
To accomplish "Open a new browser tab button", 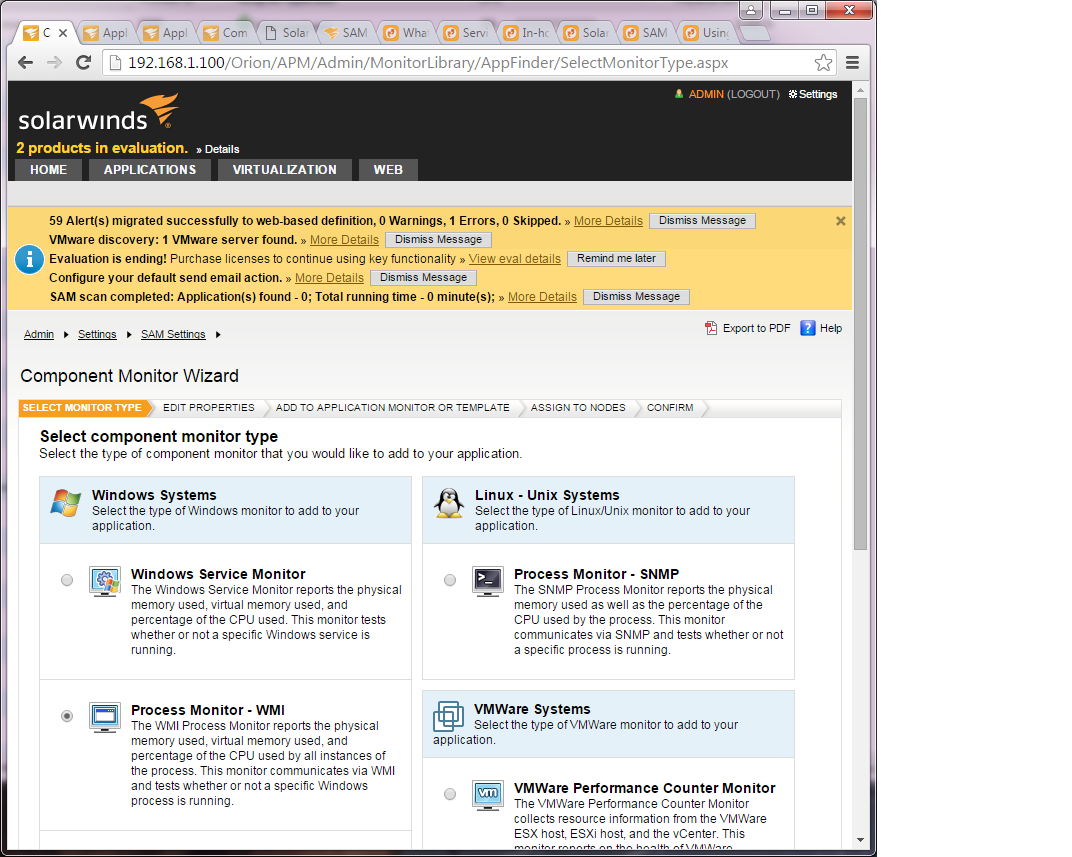I will click(x=754, y=33).
